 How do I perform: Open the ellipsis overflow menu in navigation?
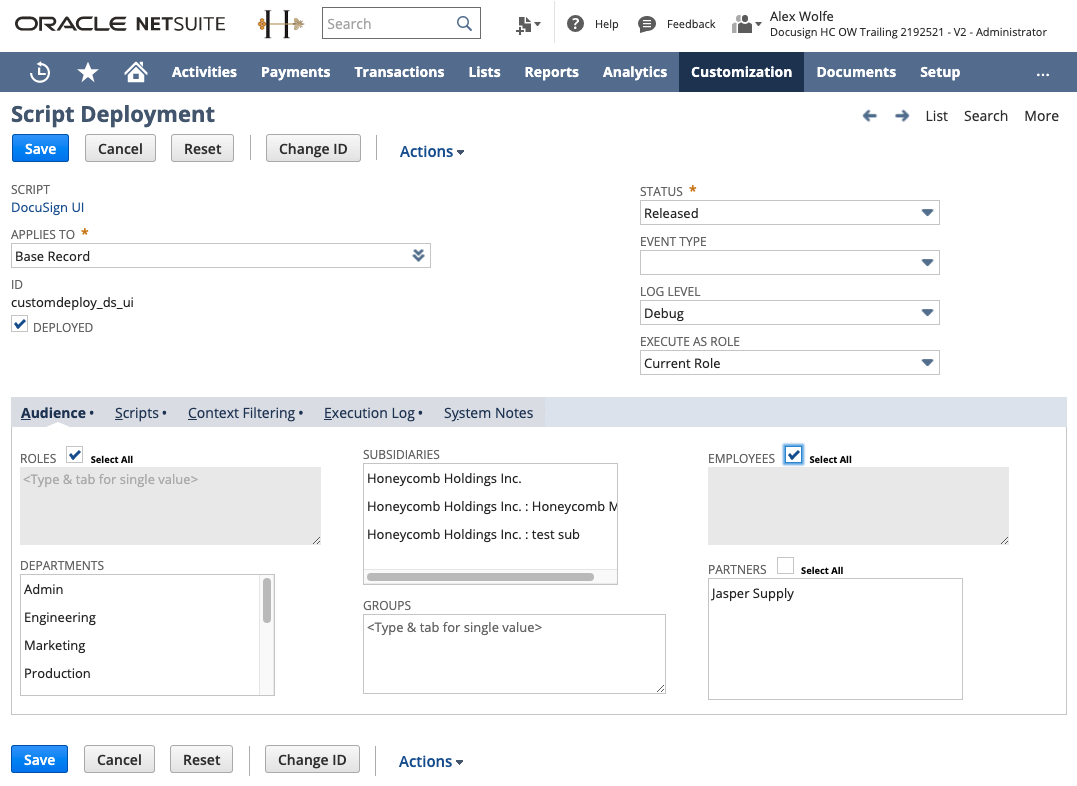tap(1043, 74)
